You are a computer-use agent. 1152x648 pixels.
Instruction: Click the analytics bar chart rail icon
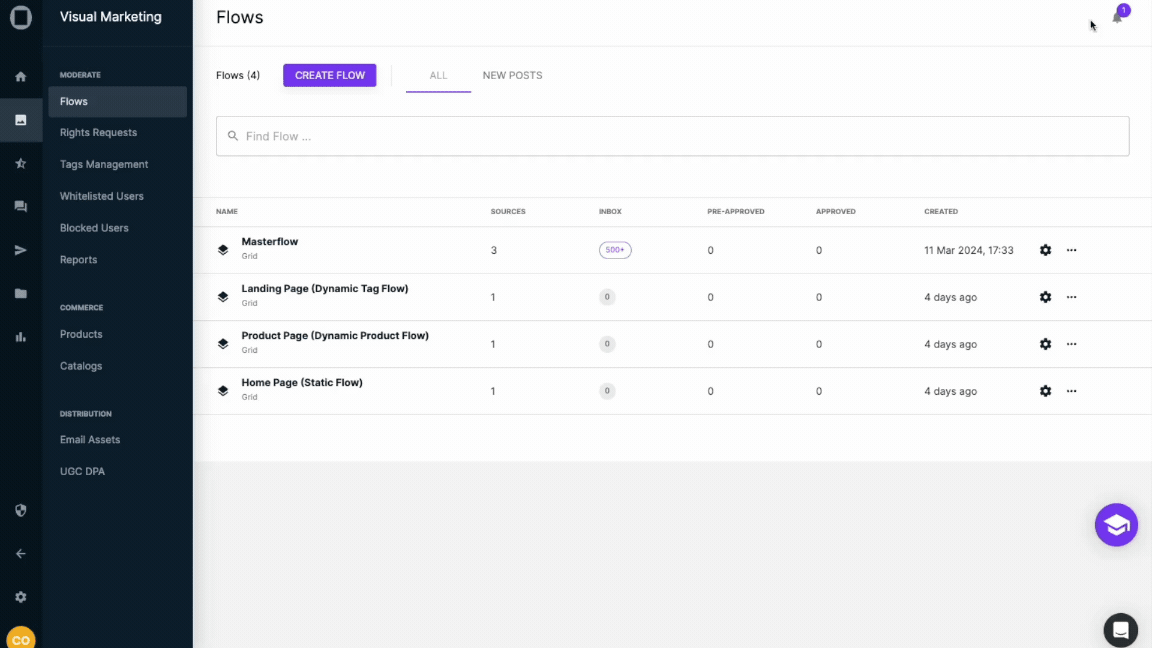20,337
